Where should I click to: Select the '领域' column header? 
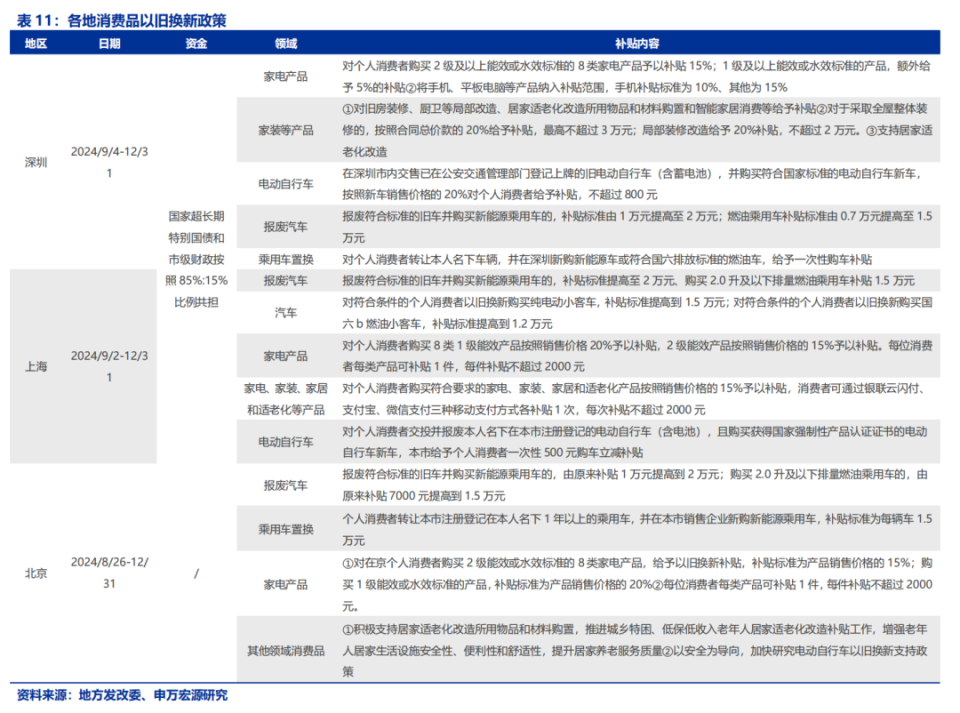285,43
